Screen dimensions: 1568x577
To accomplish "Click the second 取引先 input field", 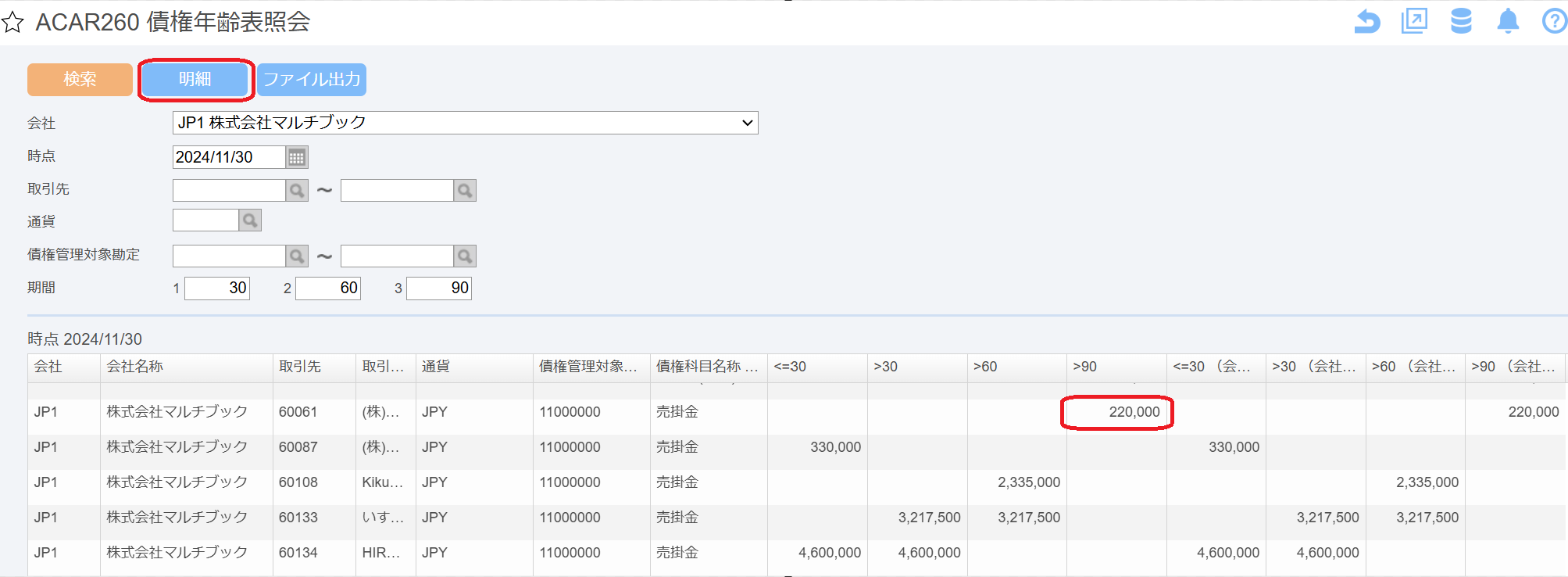I will [397, 190].
